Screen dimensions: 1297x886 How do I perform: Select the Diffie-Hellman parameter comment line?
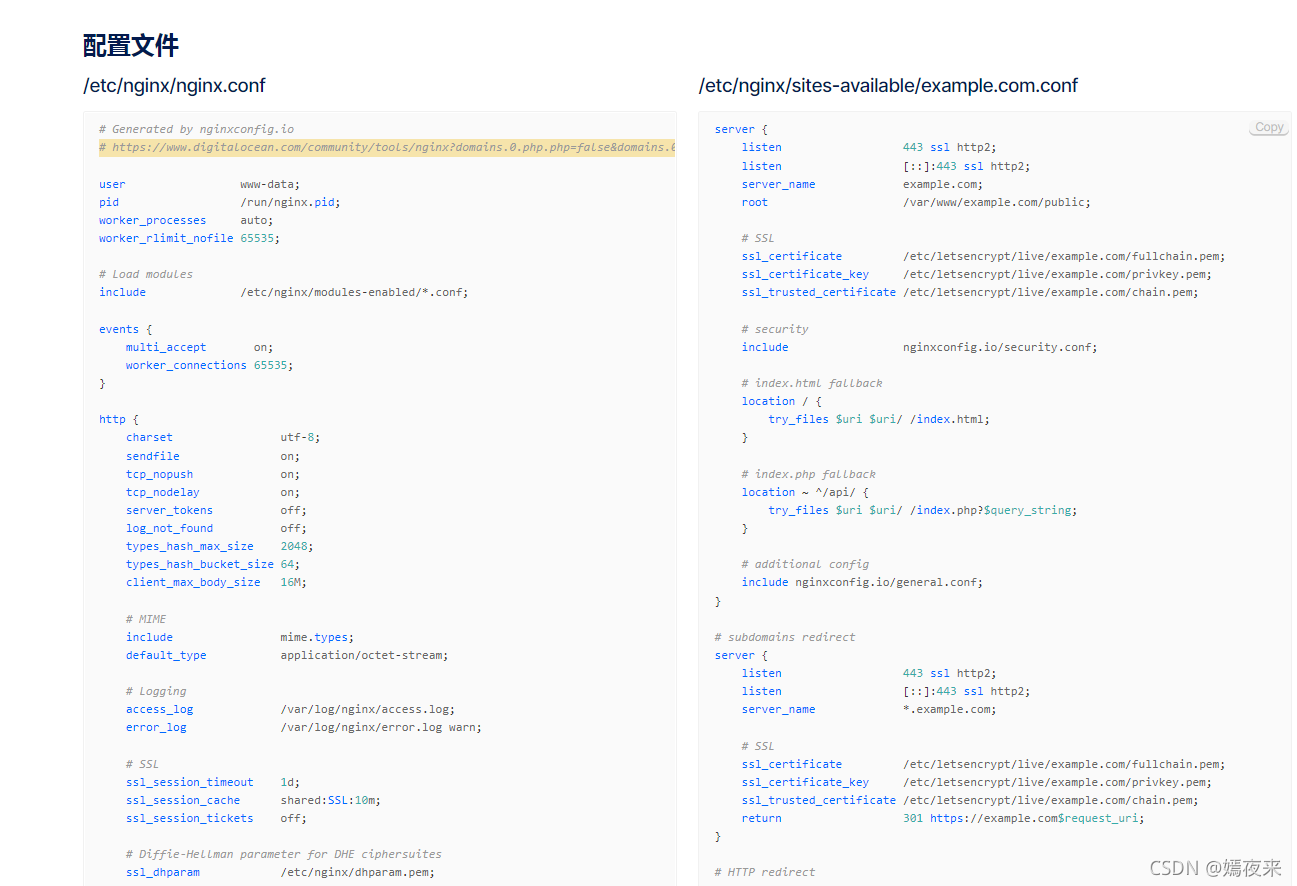click(x=284, y=854)
